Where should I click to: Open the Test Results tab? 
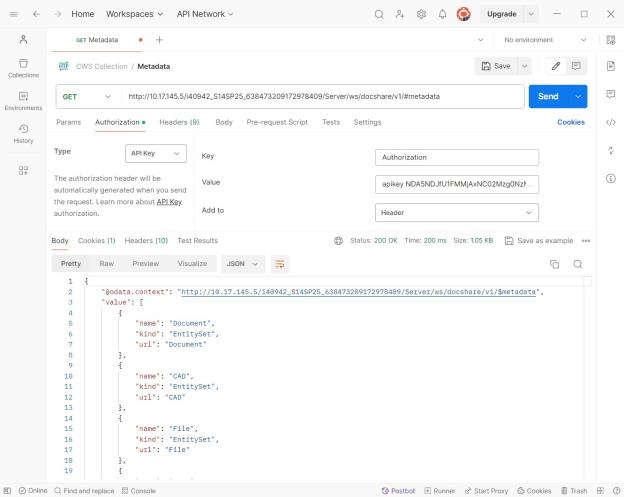pos(198,241)
